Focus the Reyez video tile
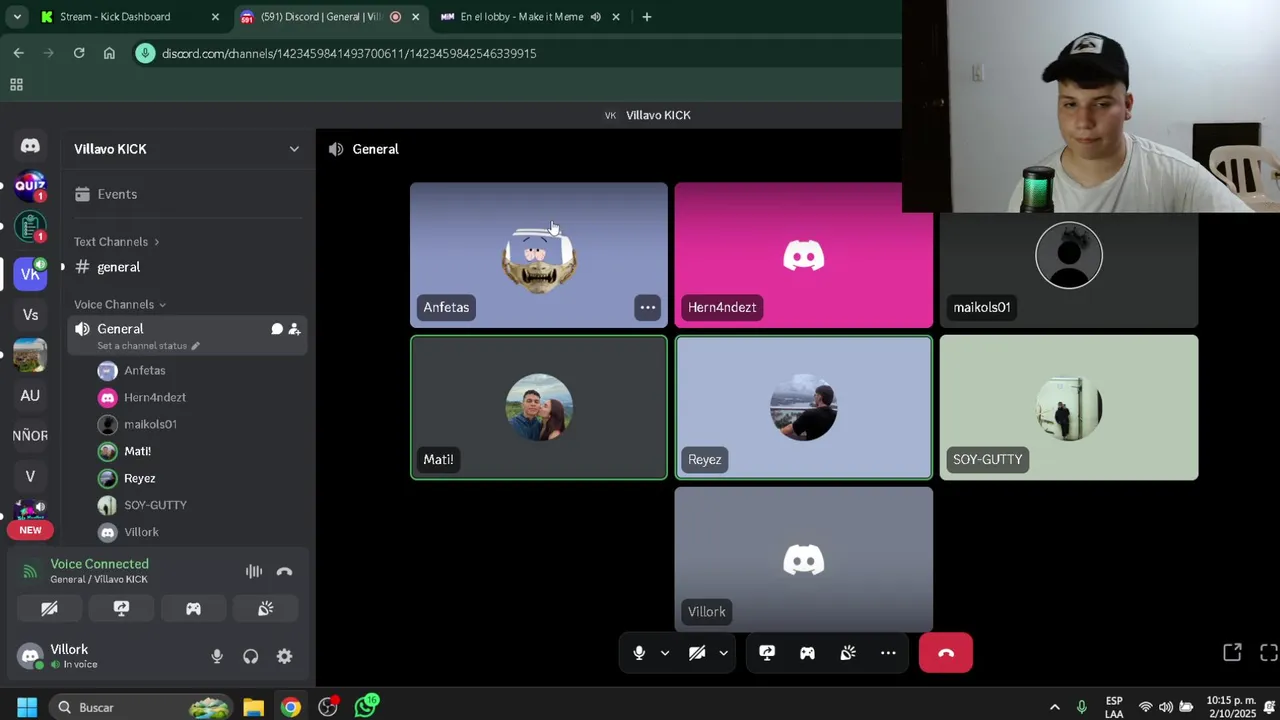1280x720 pixels. coord(804,407)
